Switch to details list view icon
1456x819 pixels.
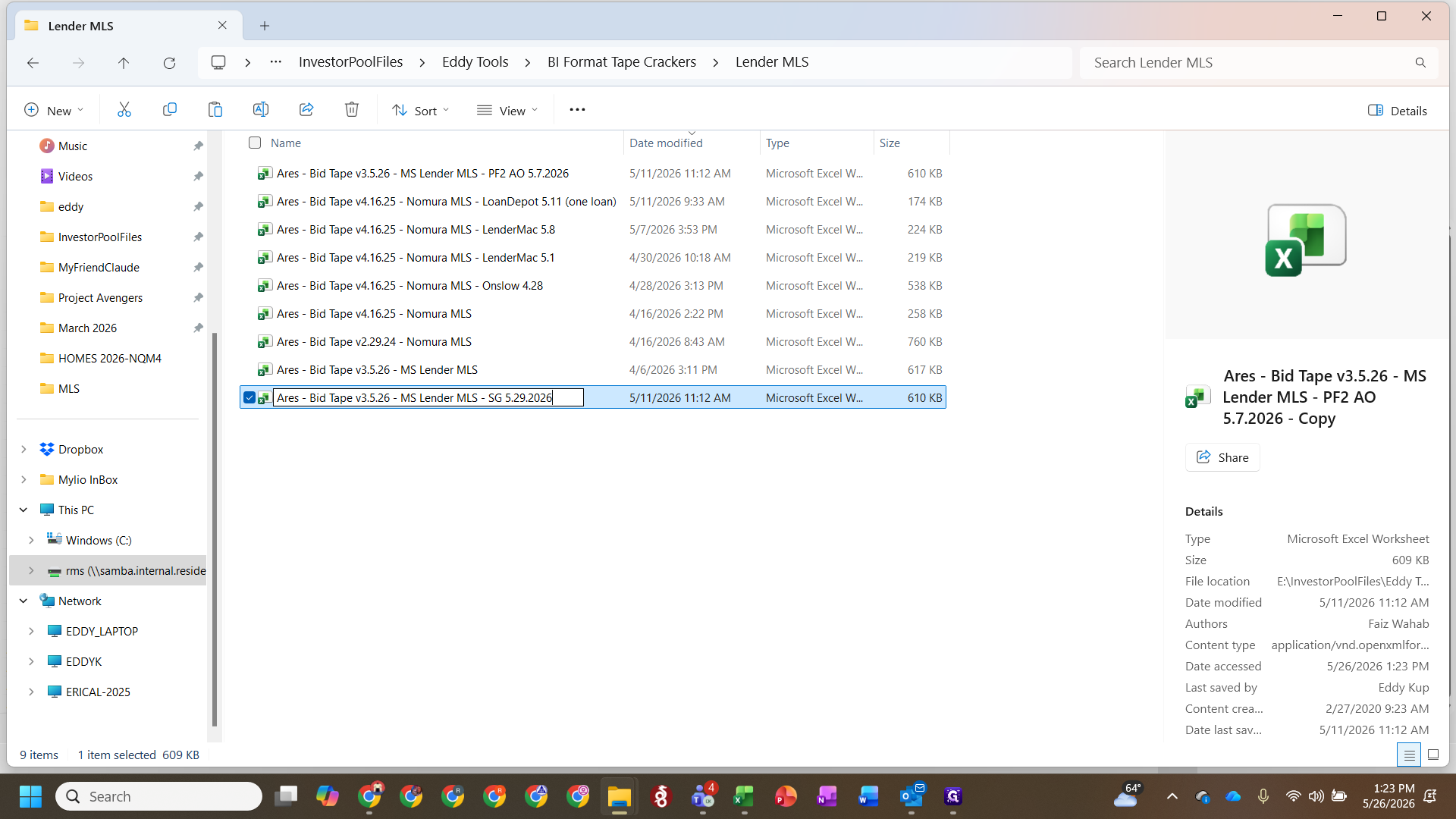[x=1409, y=755]
